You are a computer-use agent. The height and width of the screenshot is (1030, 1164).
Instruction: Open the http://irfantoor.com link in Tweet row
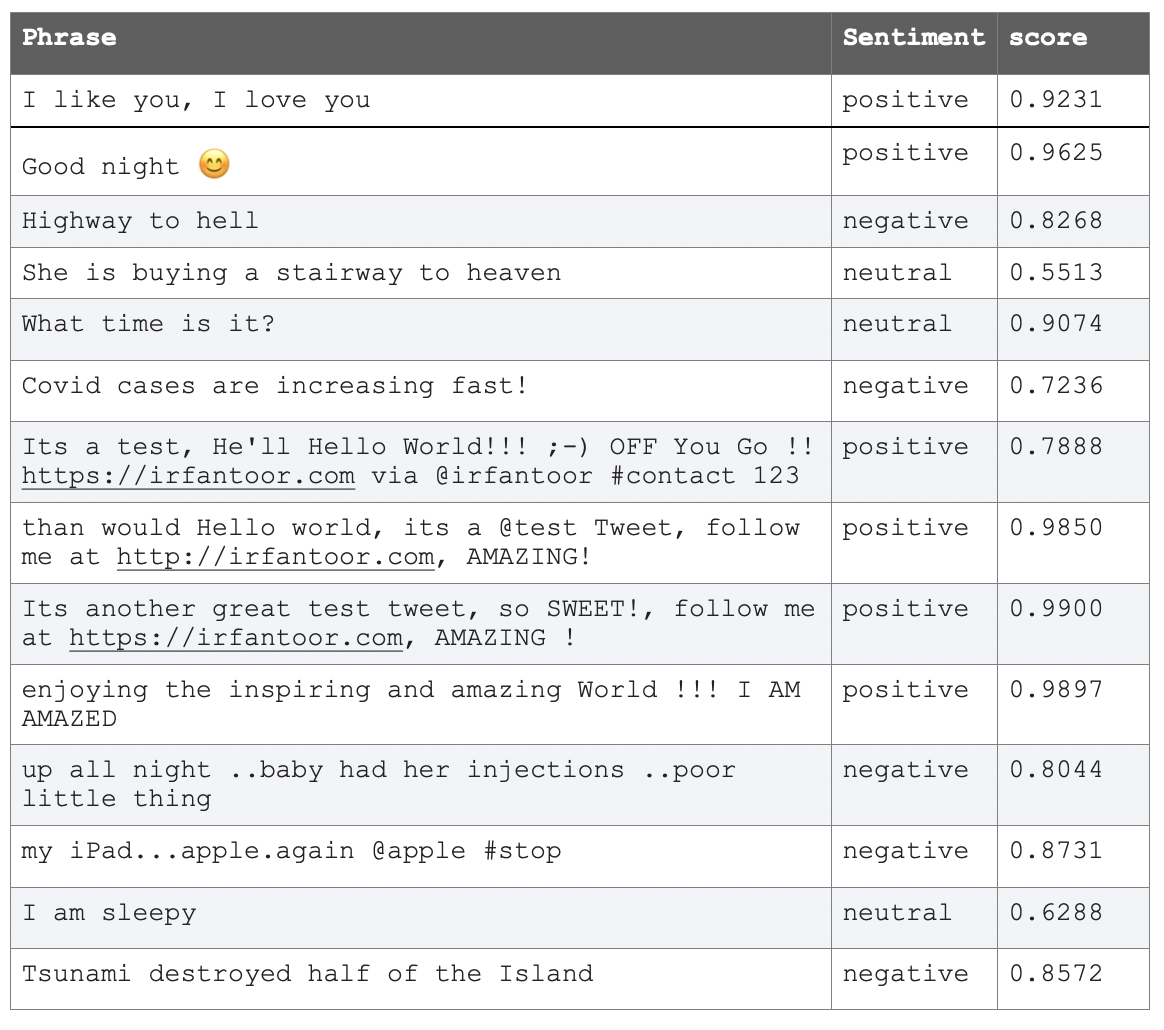tap(275, 557)
